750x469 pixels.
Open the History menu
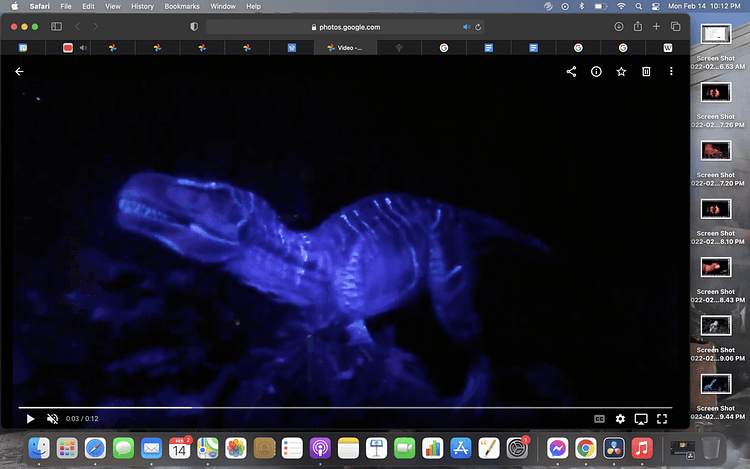143,6
